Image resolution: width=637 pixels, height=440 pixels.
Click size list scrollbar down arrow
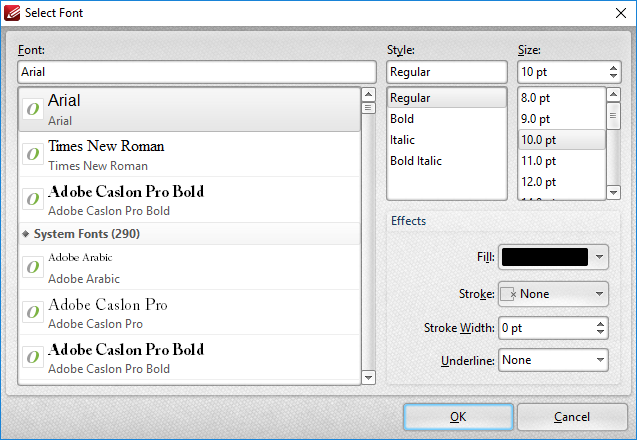pyautogui.click(x=613, y=192)
